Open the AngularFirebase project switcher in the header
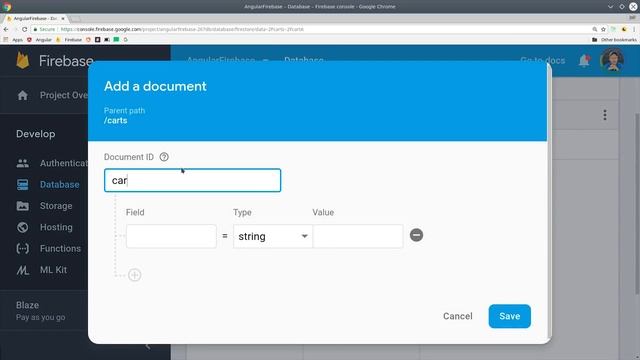 [x=227, y=60]
